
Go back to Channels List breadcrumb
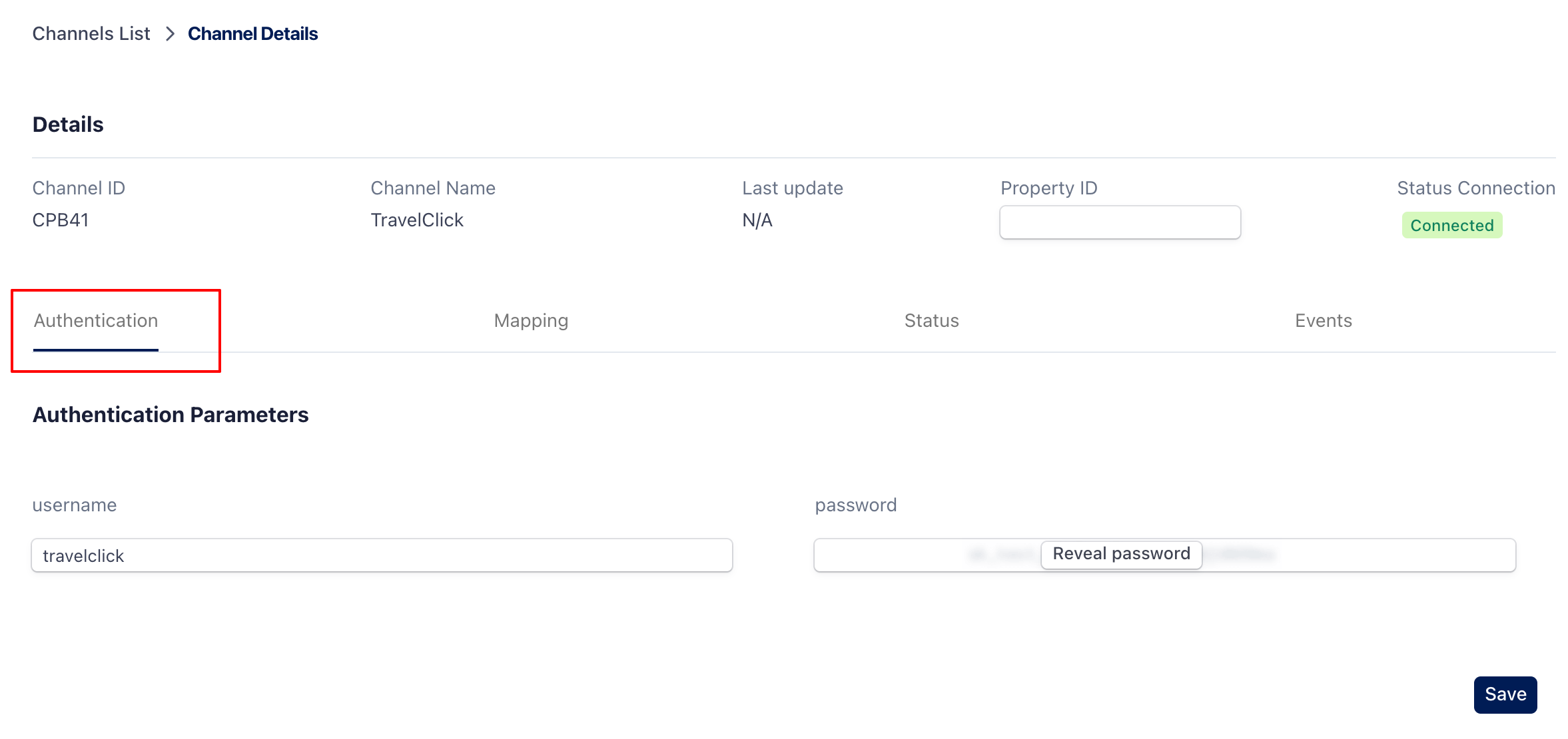[91, 34]
